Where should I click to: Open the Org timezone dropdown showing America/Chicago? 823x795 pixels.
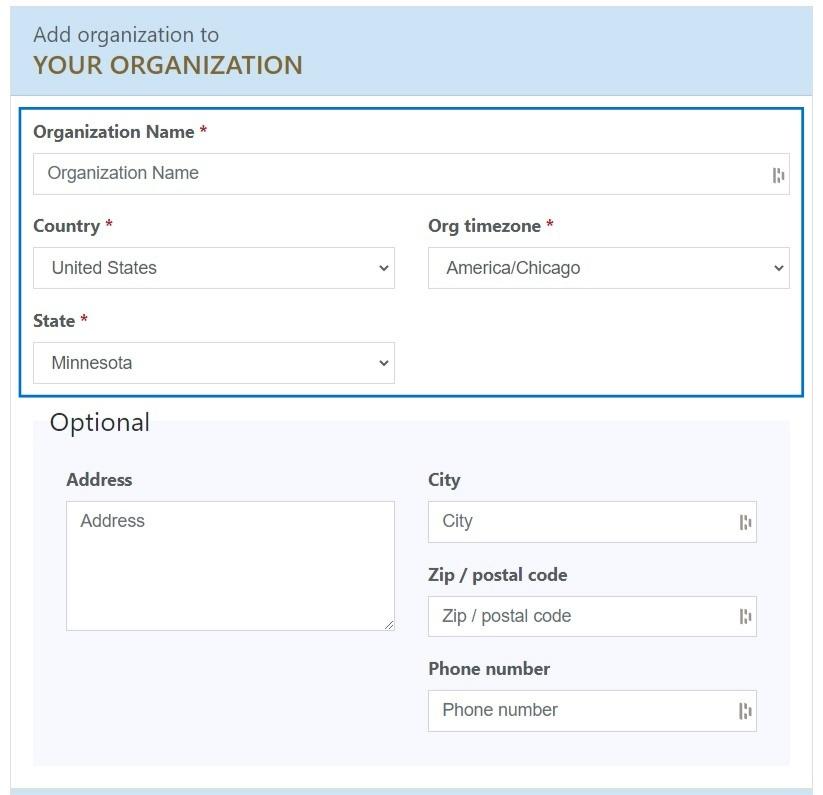pos(609,268)
